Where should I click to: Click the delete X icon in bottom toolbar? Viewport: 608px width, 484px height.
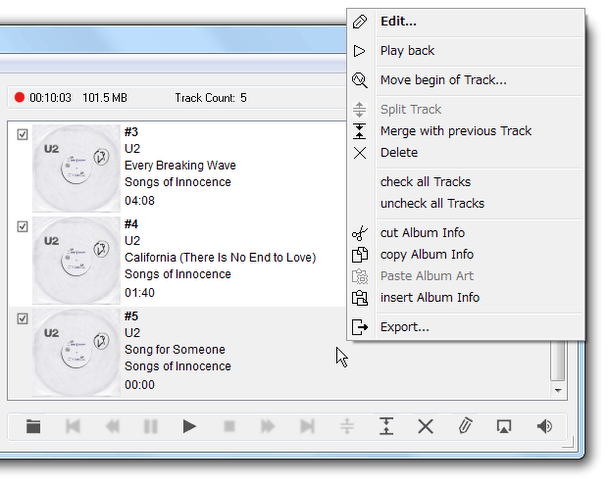425,427
